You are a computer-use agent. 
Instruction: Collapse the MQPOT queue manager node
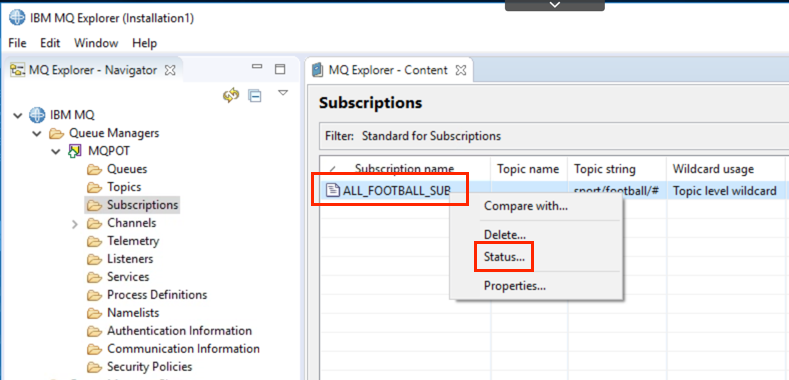(x=55, y=151)
